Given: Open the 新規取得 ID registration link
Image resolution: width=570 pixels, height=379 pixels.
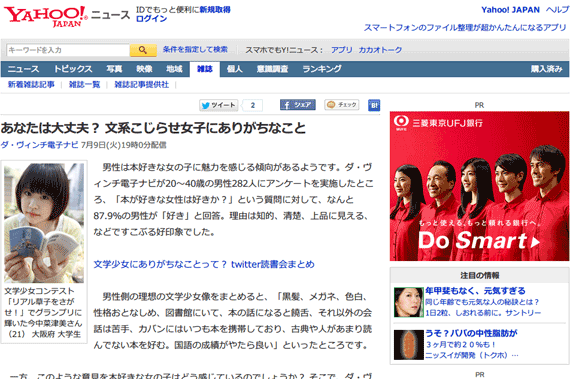Looking at the screenshot, I should coord(215,9).
